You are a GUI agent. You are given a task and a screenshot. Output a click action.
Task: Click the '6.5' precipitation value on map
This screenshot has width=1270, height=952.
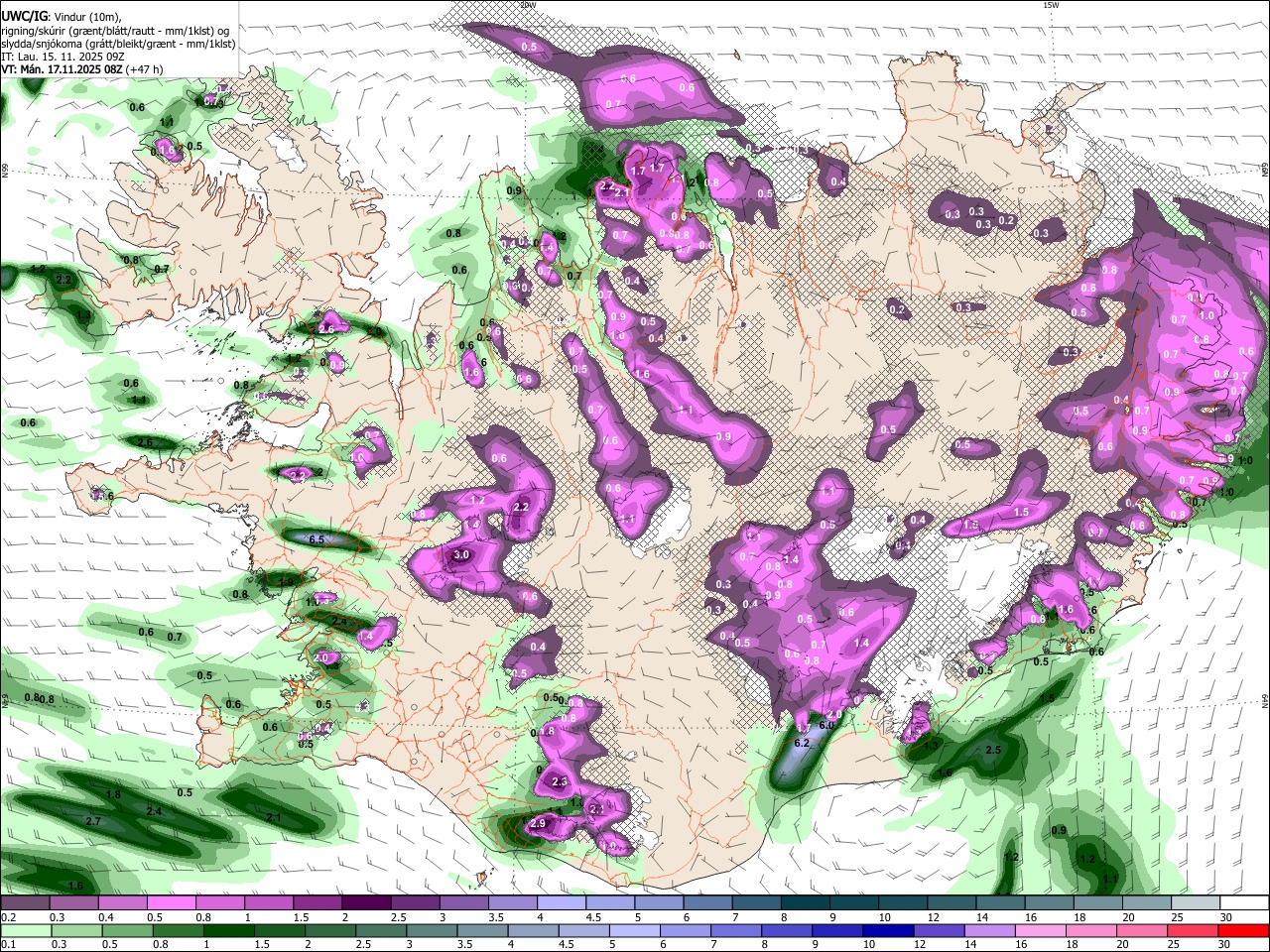[317, 538]
